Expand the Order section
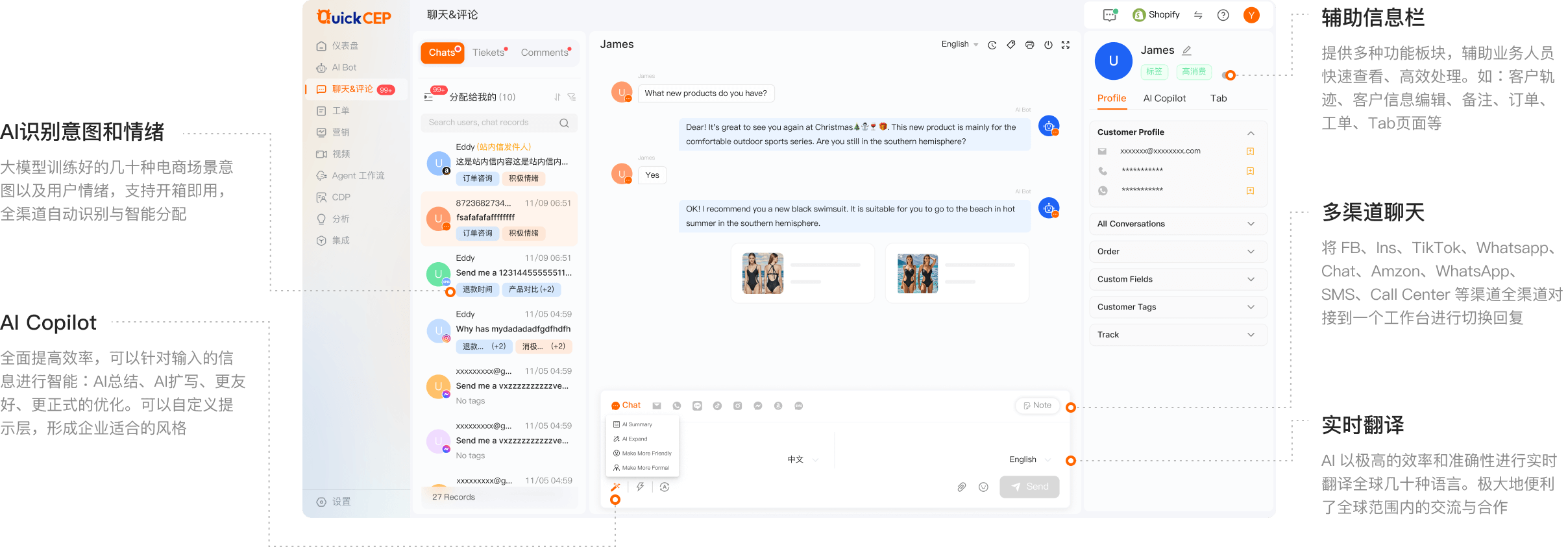 click(1177, 252)
